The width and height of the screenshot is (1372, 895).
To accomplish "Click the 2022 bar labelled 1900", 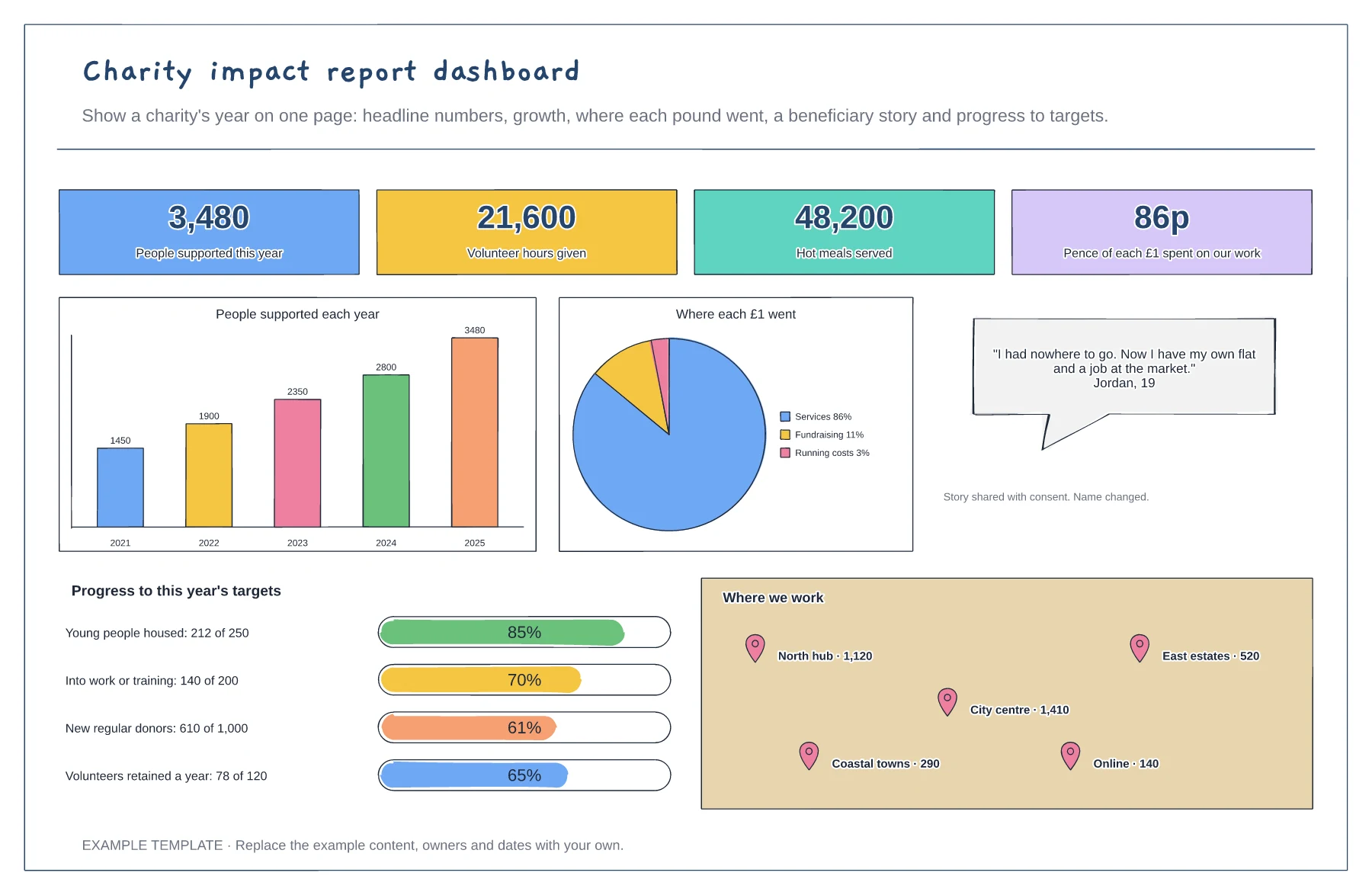I will [x=209, y=475].
